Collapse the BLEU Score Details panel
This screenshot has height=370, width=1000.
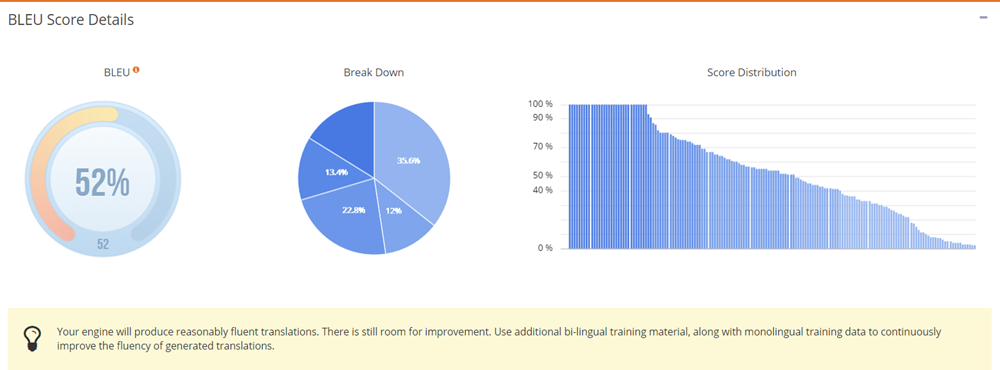[983, 18]
